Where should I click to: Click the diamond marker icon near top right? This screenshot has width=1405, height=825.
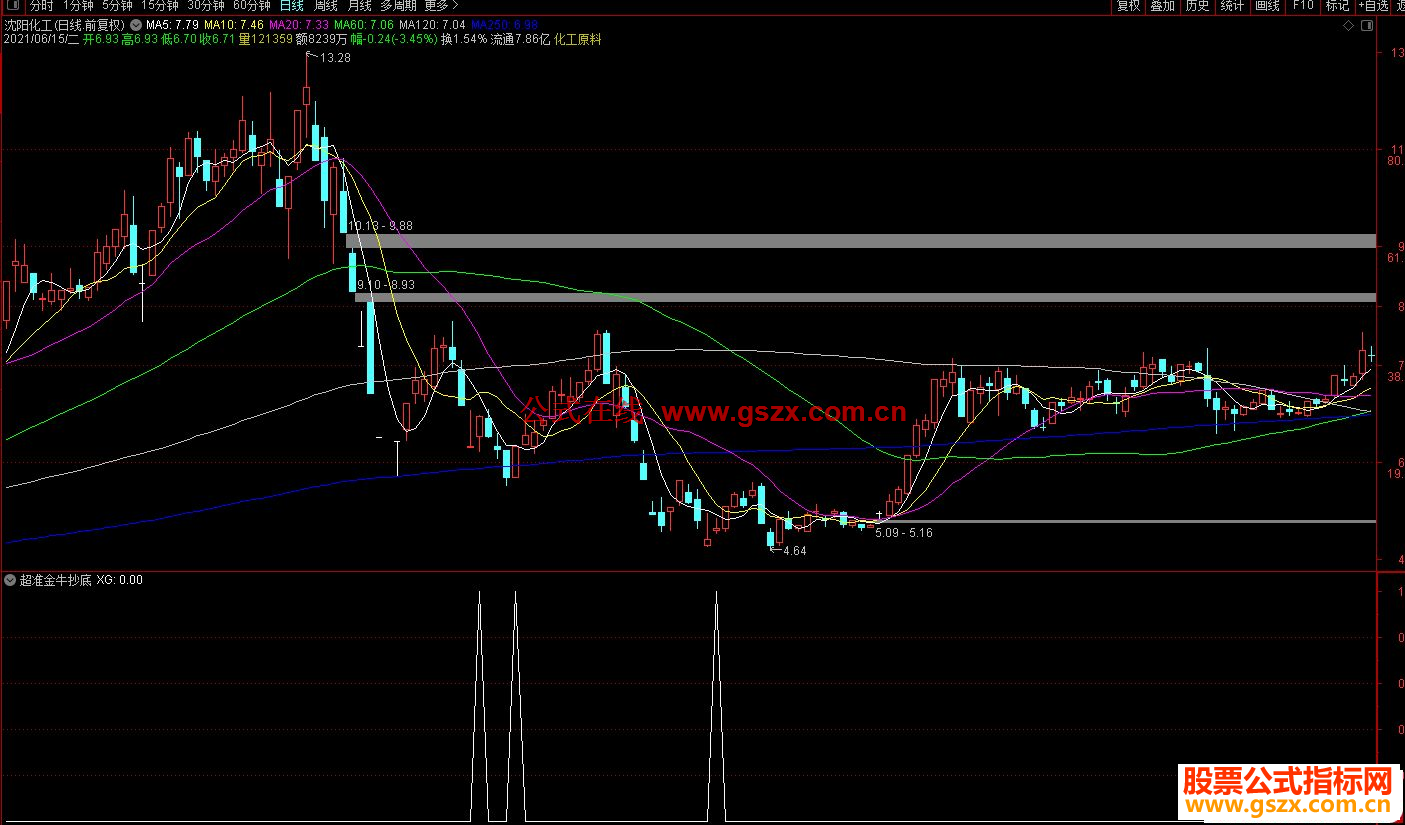(x=1349, y=25)
